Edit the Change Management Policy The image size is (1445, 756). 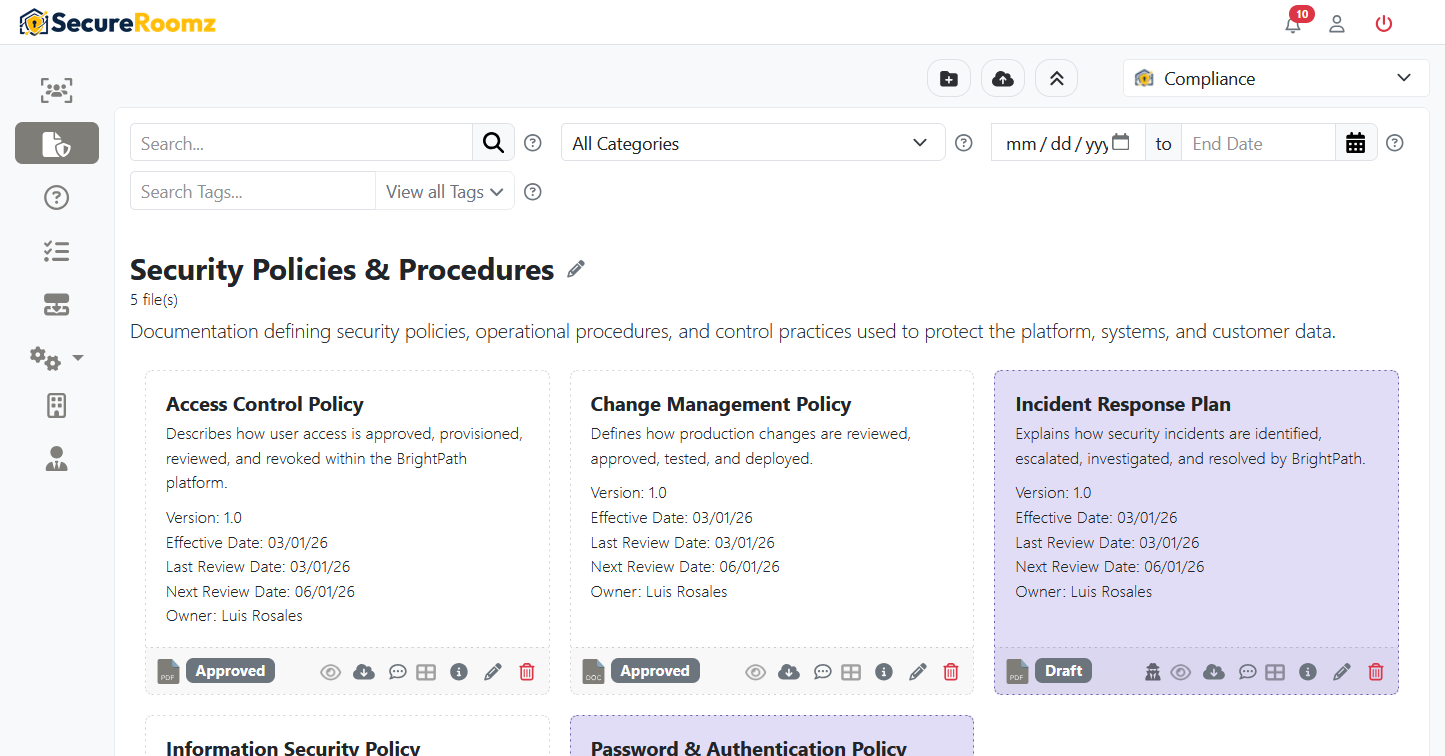coord(918,672)
